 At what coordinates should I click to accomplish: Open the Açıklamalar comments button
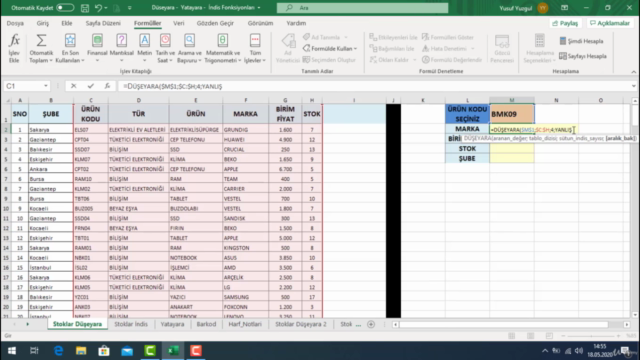click(610, 23)
